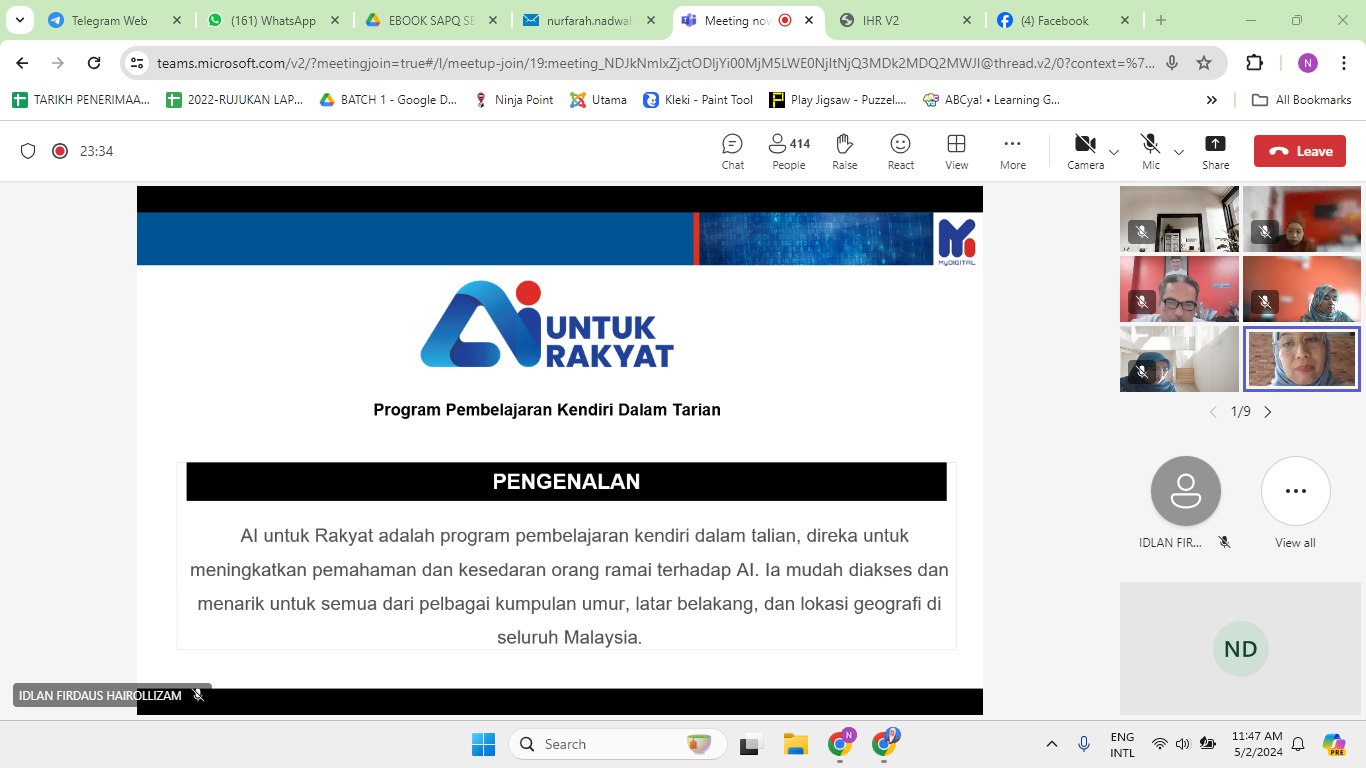Click the address bar URL field
This screenshot has width=1366, height=768.
click(655, 63)
